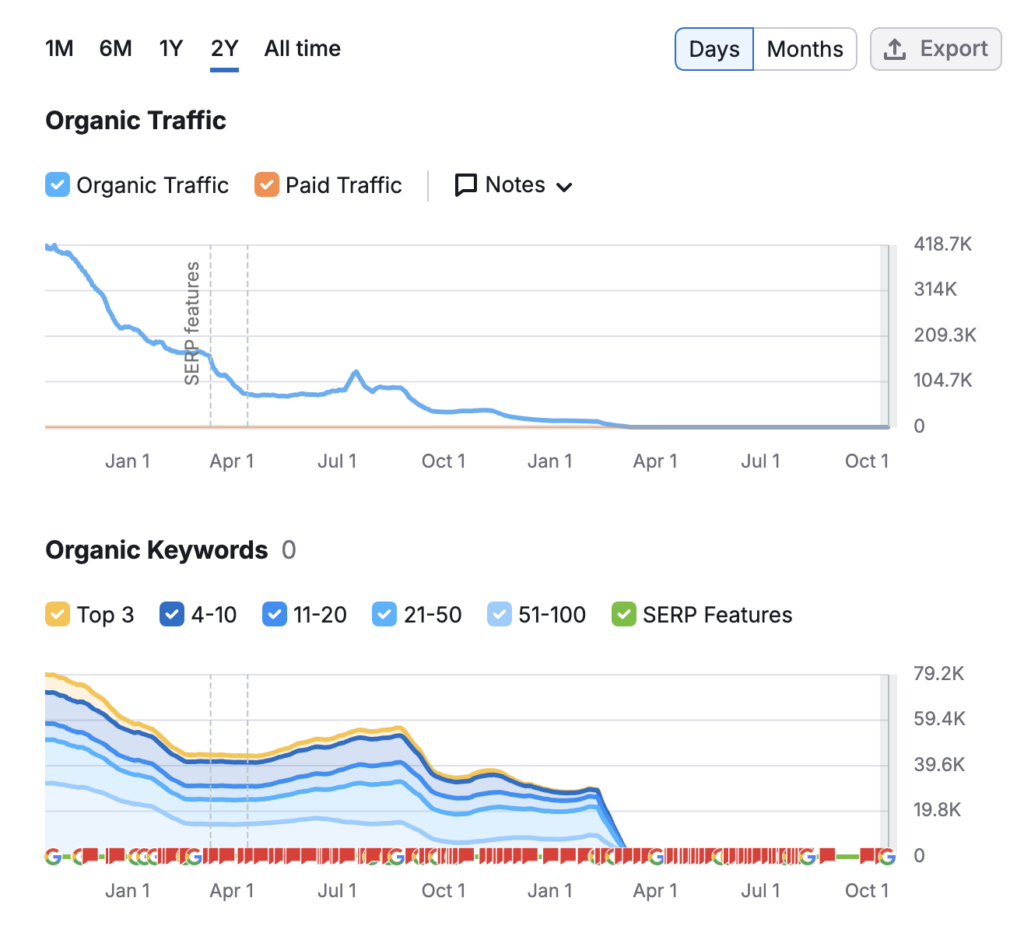Hide the 11-20 positions series
Image resolution: width=1024 pixels, height=926 pixels.
274,614
